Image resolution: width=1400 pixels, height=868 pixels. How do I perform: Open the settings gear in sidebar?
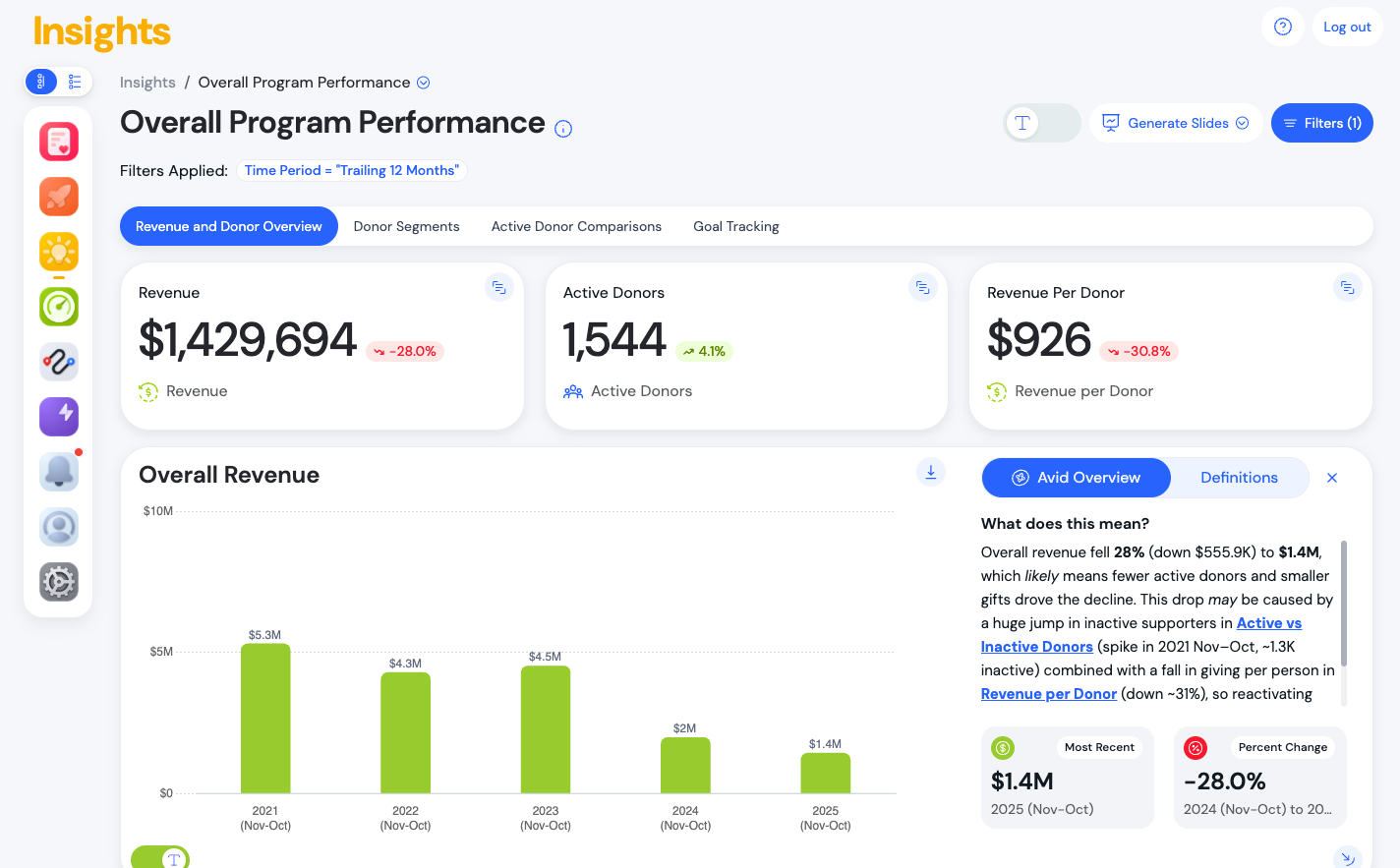point(59,582)
